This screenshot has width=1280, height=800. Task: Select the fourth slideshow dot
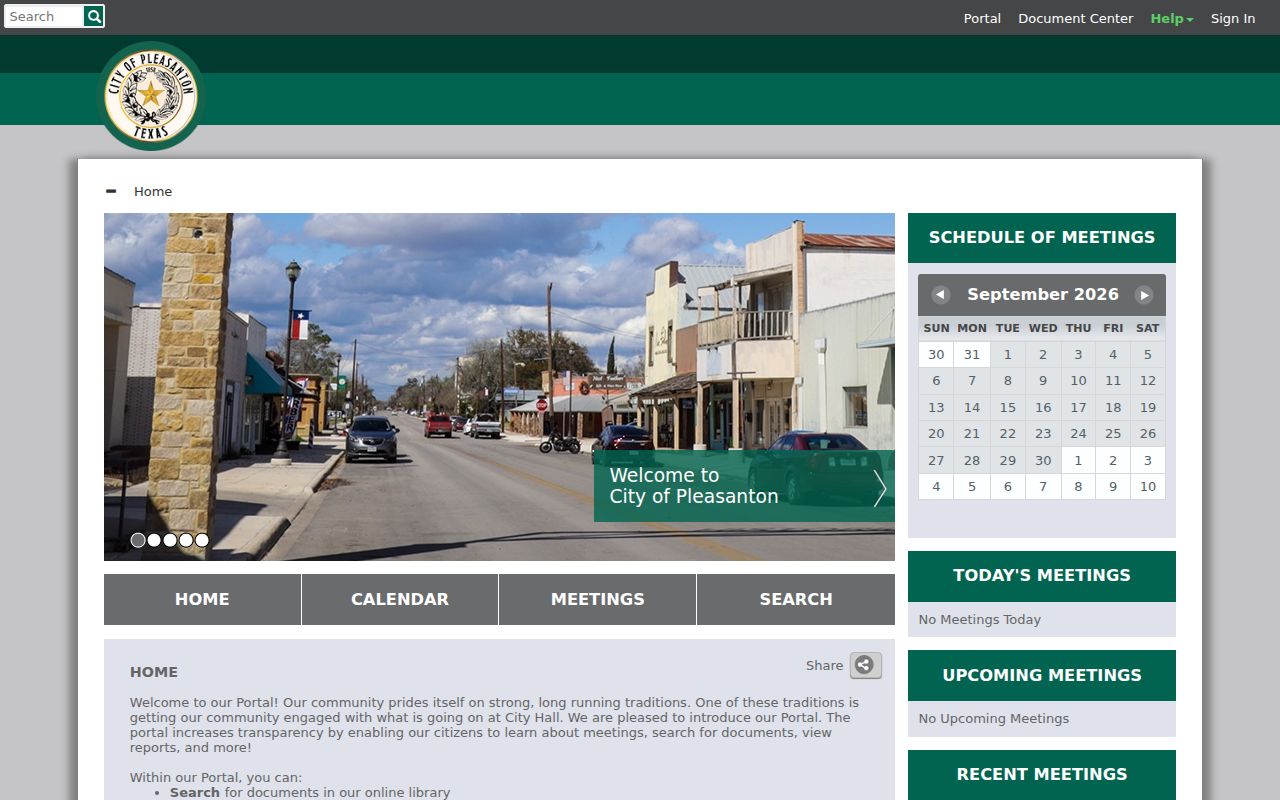(186, 540)
